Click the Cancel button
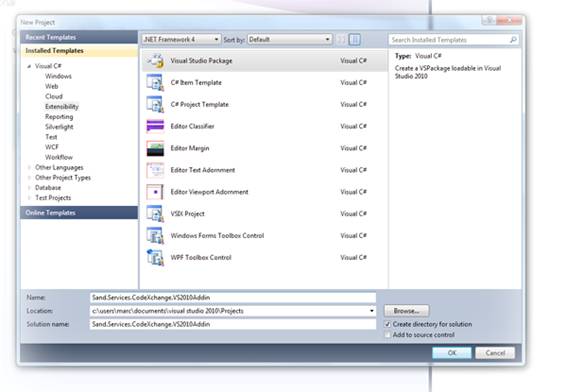This screenshot has height=392, width=567. 495,353
